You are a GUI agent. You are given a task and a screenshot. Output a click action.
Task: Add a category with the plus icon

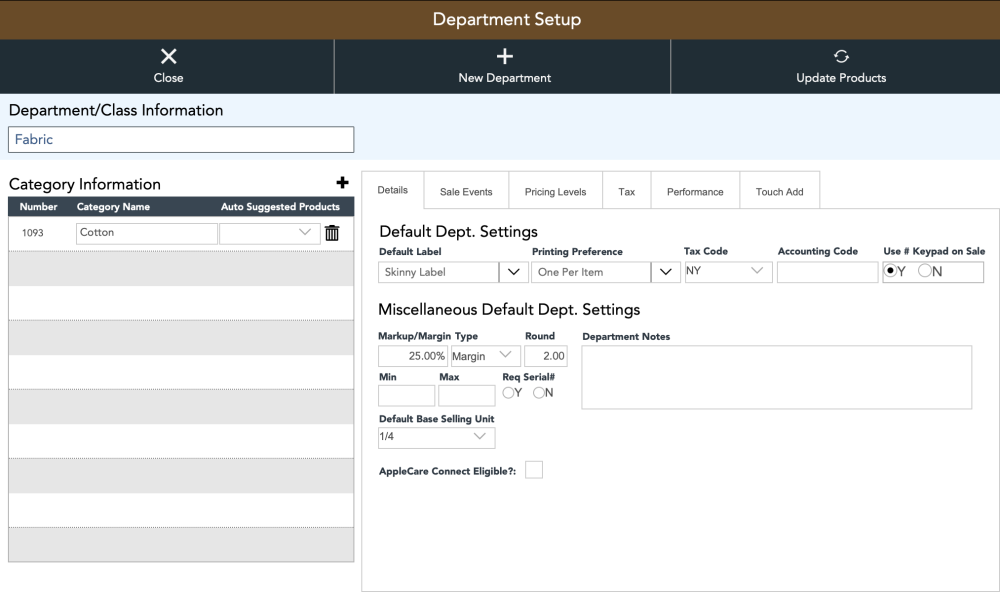[342, 183]
